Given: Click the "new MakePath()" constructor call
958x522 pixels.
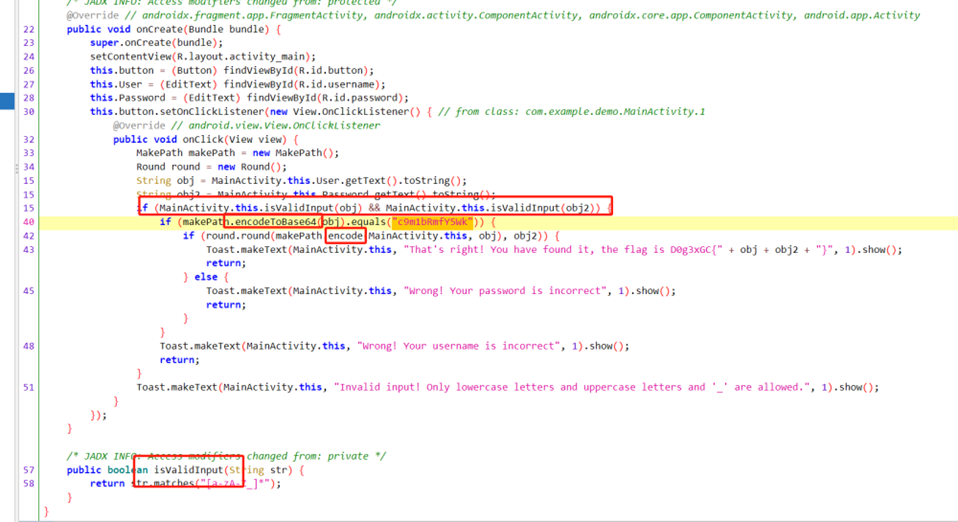Looking at the screenshot, I should (293, 153).
